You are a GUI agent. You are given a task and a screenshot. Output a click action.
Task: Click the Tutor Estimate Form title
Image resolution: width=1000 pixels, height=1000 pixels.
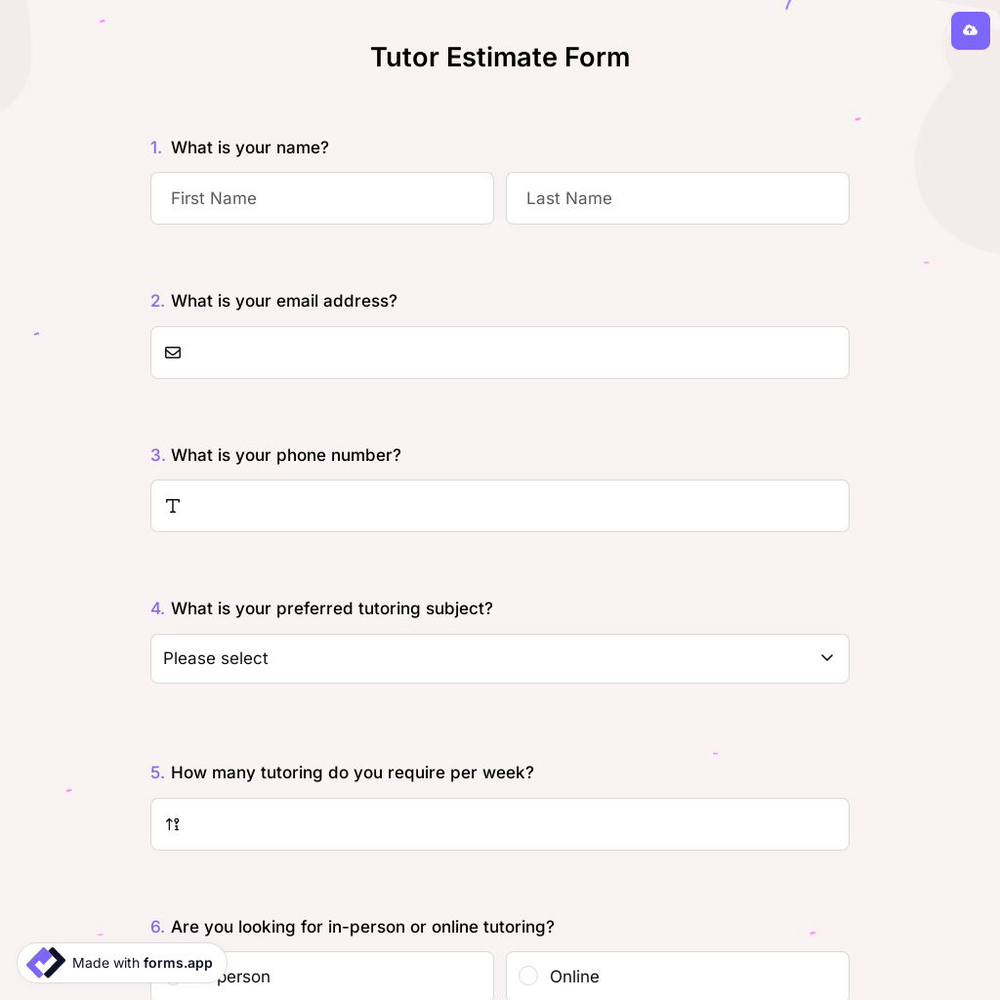500,57
